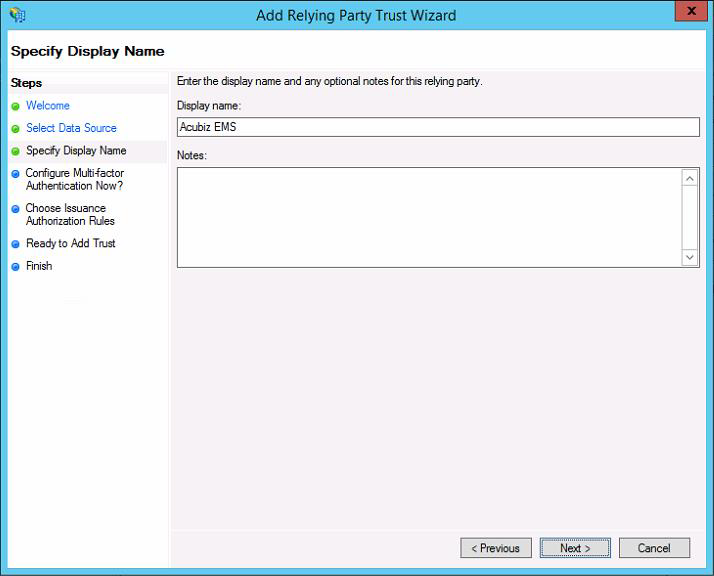Go back with the Previous button
The height and width of the screenshot is (576, 714).
click(x=496, y=548)
